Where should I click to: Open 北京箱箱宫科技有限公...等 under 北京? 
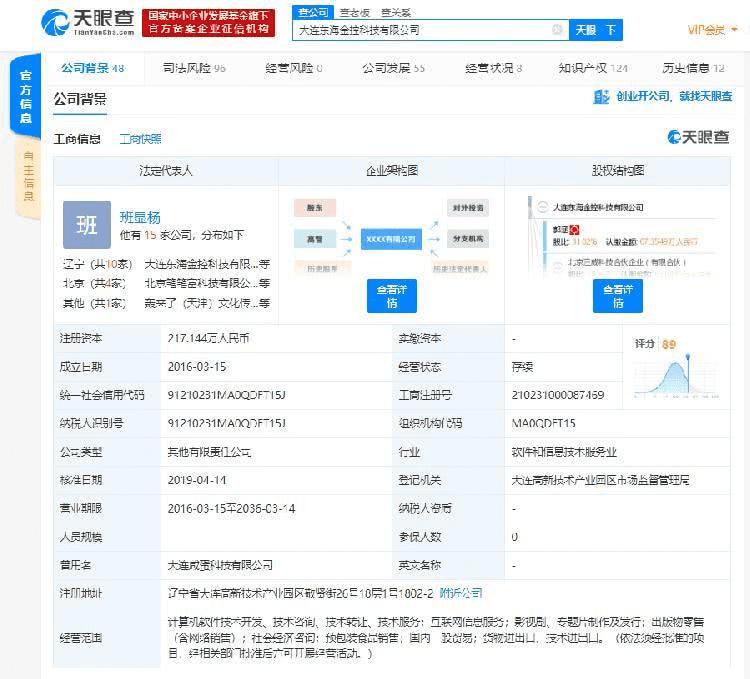207,283
